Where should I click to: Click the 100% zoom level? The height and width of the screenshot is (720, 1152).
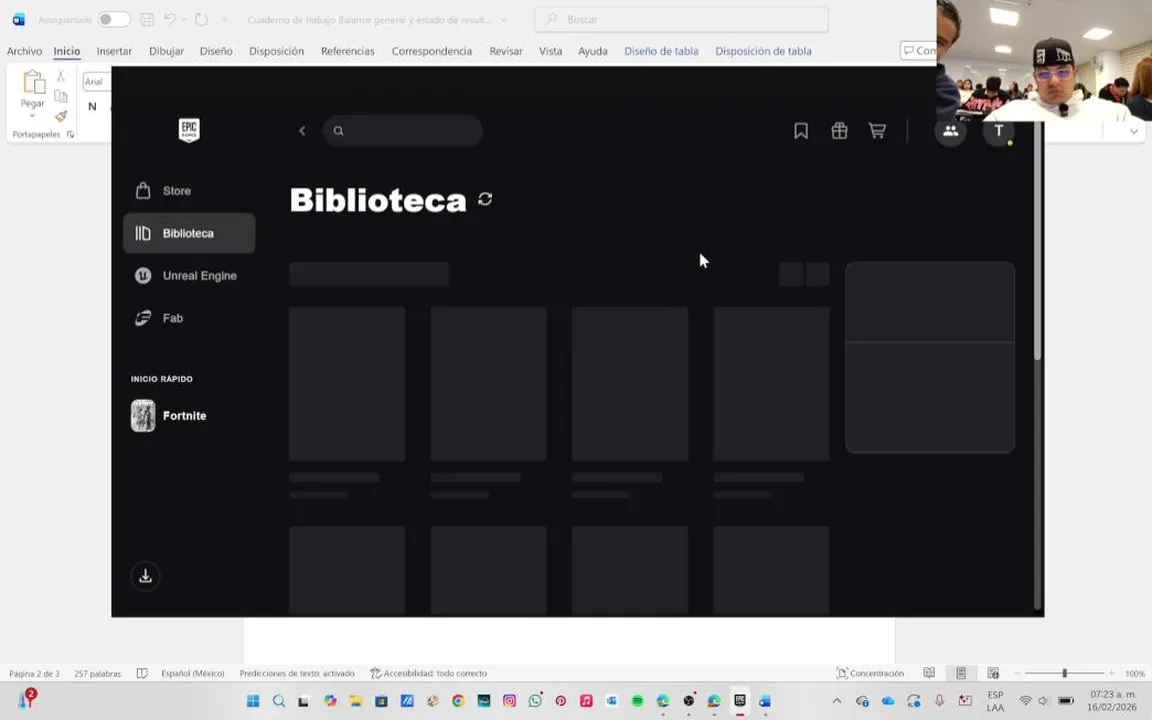tap(1134, 673)
